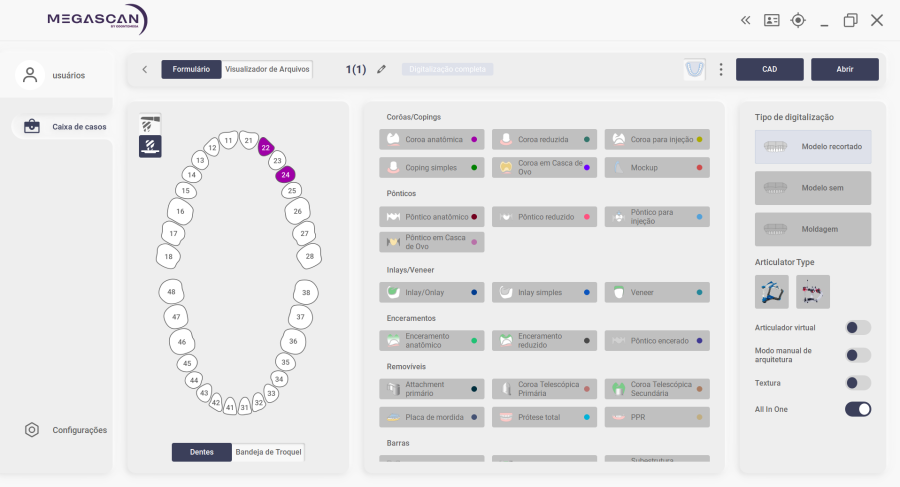This screenshot has width=900, height=487.
Task: Switch to Bandeja de Troquel tab
Action: coord(269,453)
